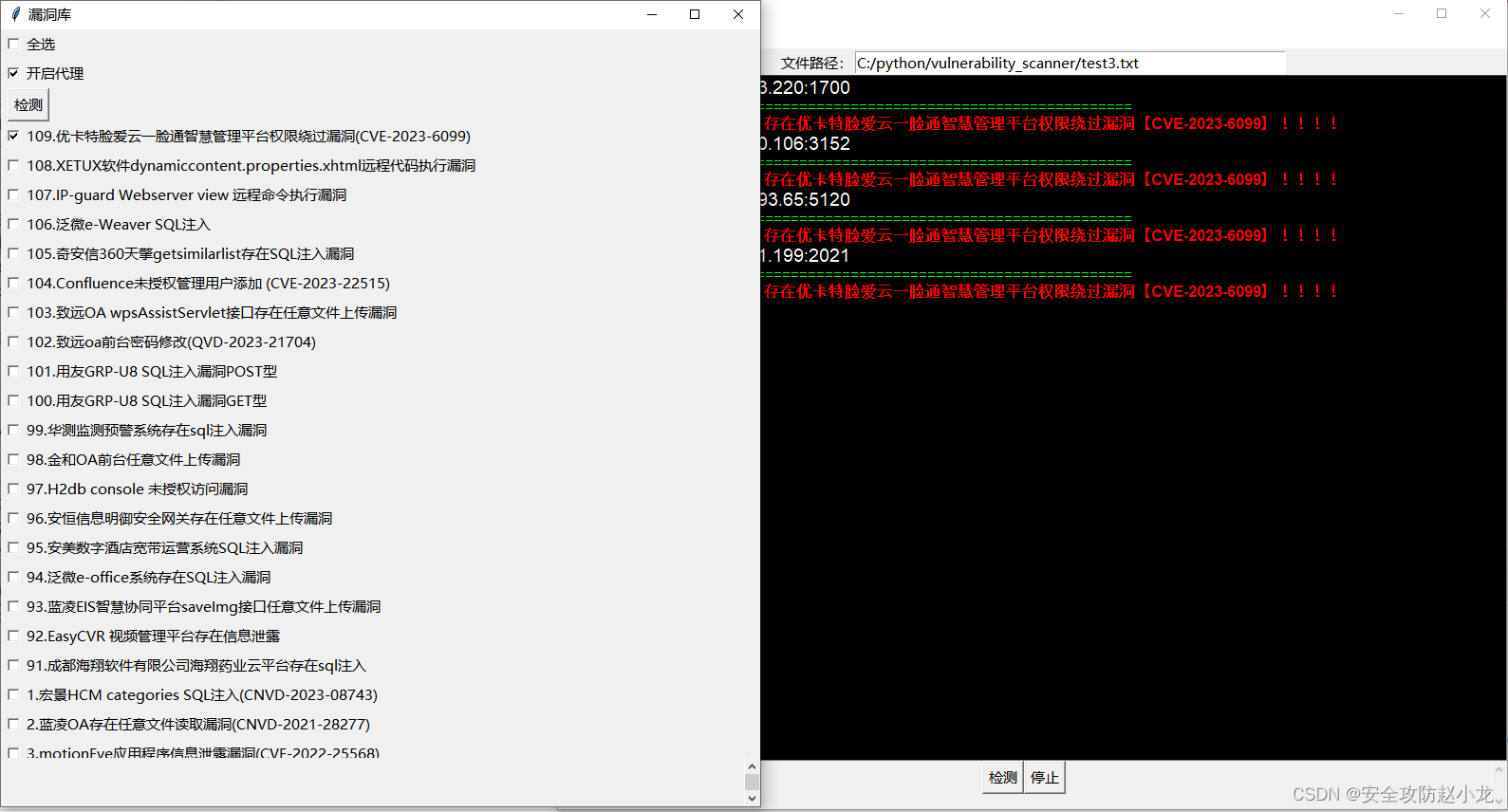Check item 91 成都海翔药业云平台
1508x812 pixels.
[x=13, y=665]
